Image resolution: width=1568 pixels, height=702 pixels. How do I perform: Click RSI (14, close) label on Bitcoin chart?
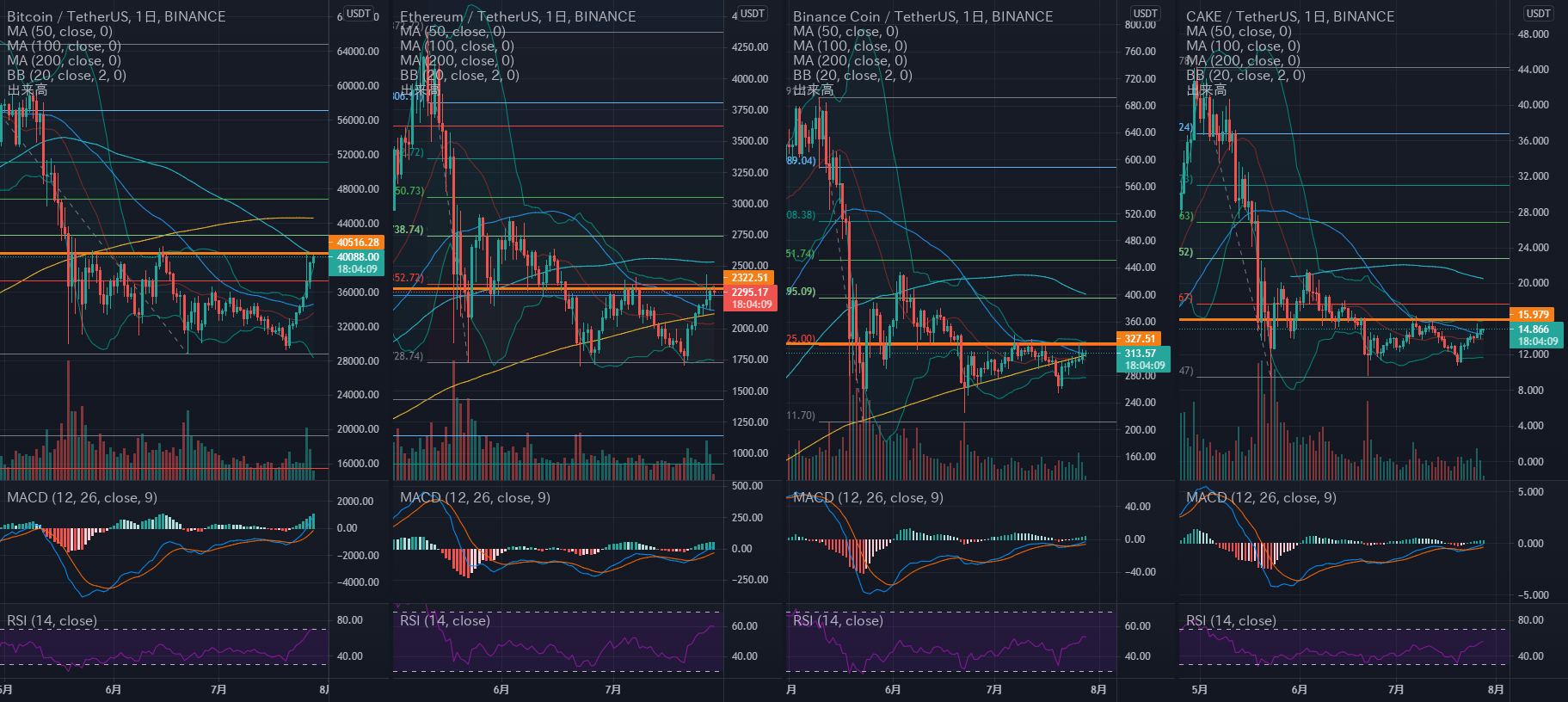(52, 620)
